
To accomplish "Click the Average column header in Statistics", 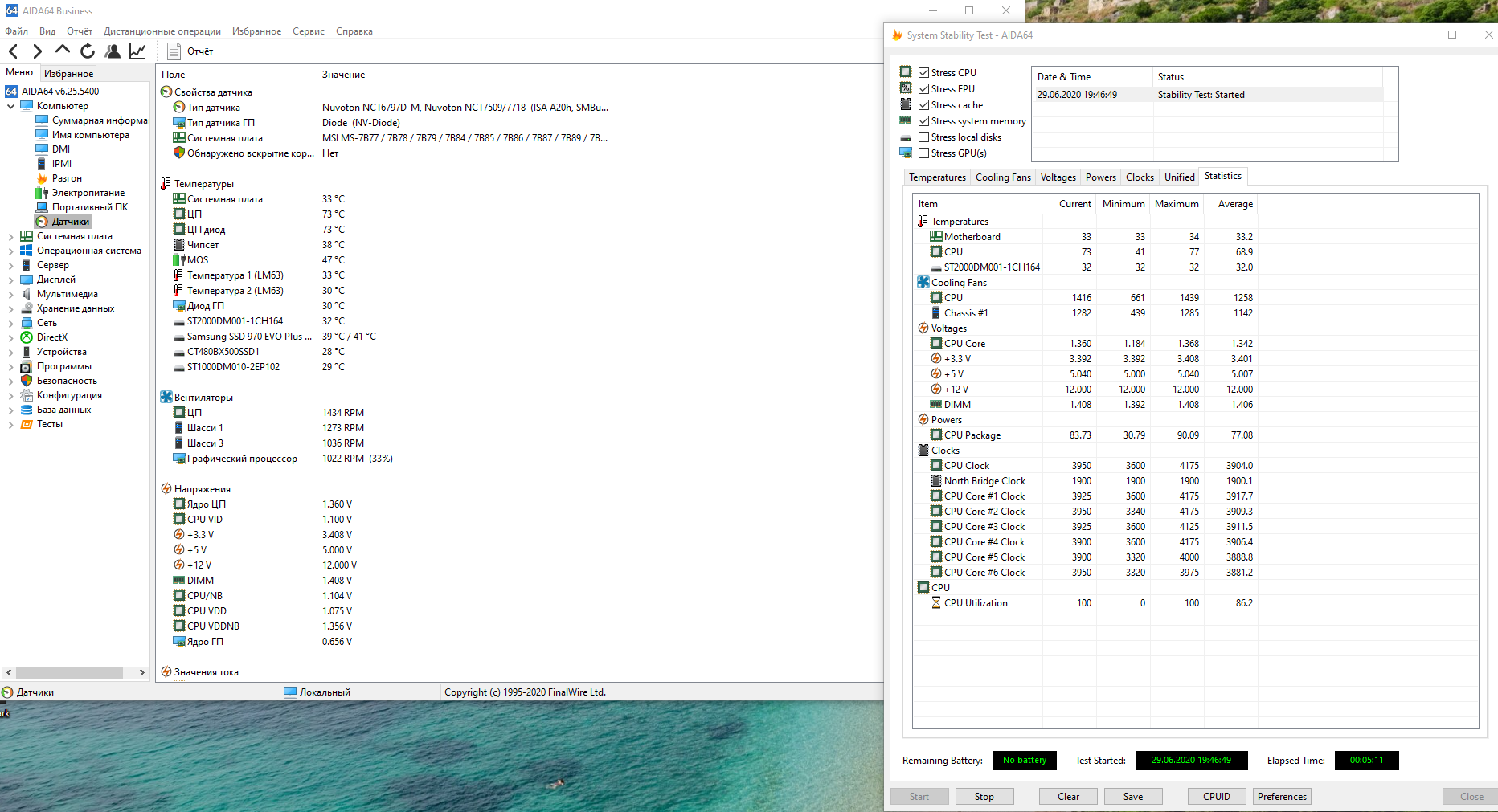I will pos(1230,204).
